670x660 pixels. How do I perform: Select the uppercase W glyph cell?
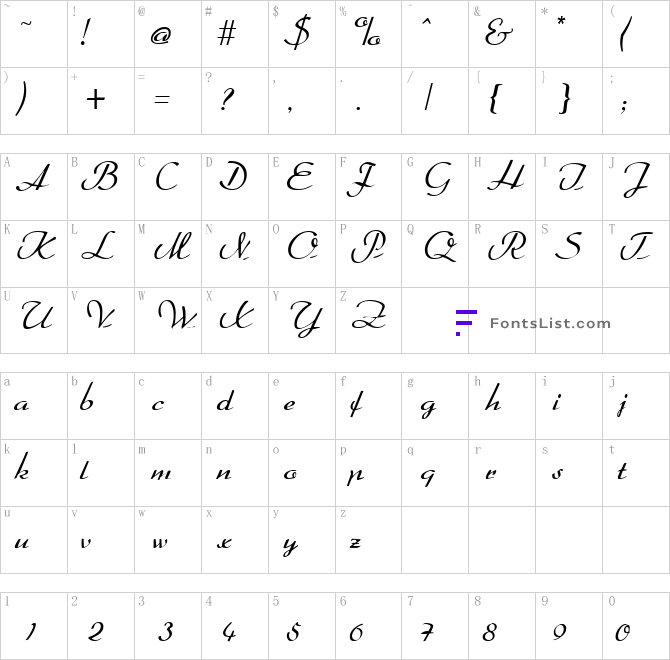168,320
